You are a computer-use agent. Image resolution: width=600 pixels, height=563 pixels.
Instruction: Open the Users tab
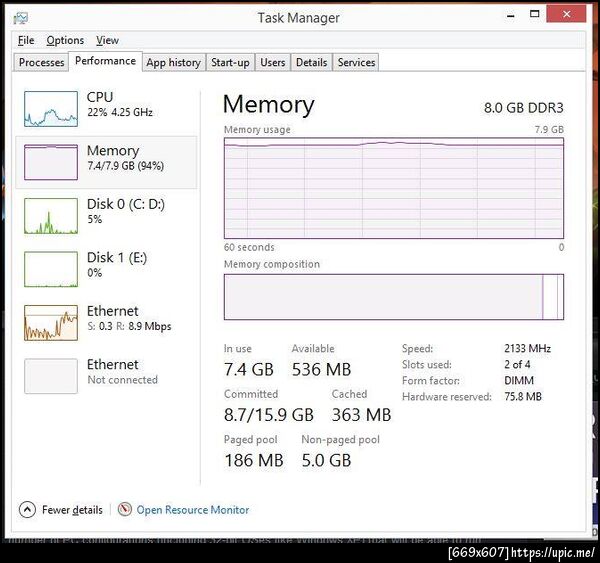point(273,62)
